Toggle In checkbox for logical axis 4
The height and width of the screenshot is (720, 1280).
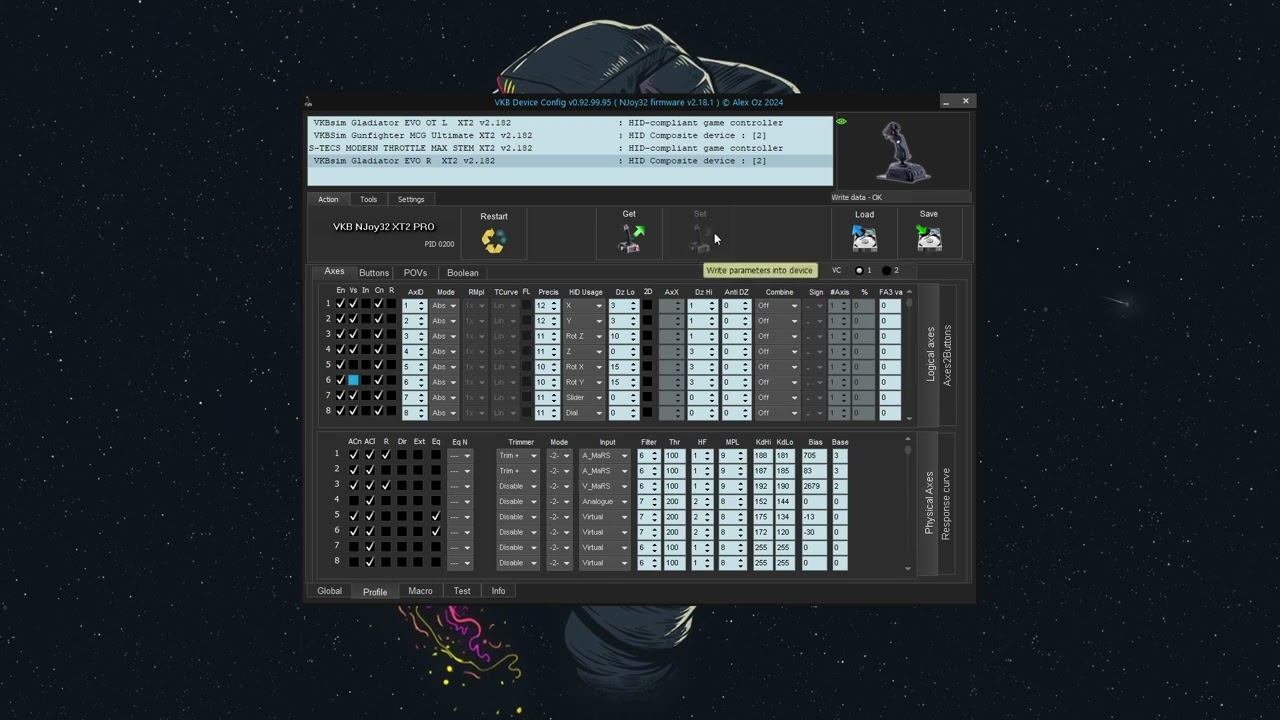[366, 350]
